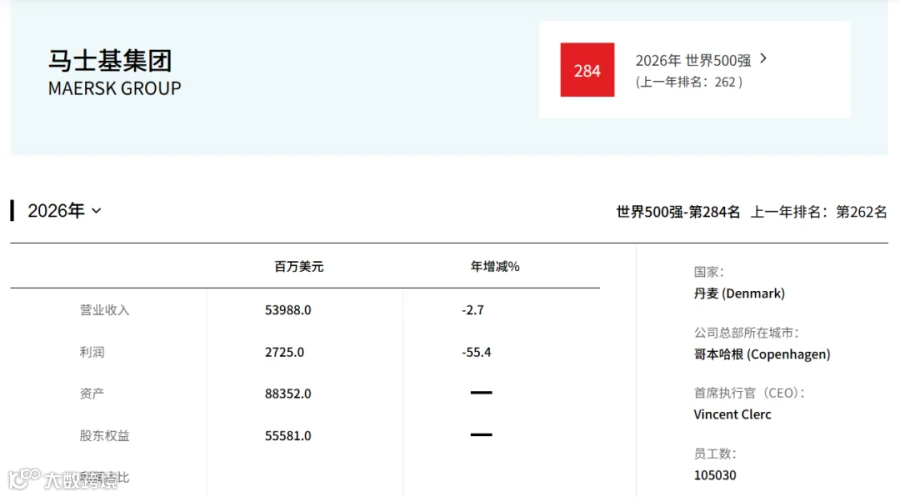This screenshot has width=900, height=497.
Task: Select revenue change value -2.7
Action: pyautogui.click(x=472, y=310)
